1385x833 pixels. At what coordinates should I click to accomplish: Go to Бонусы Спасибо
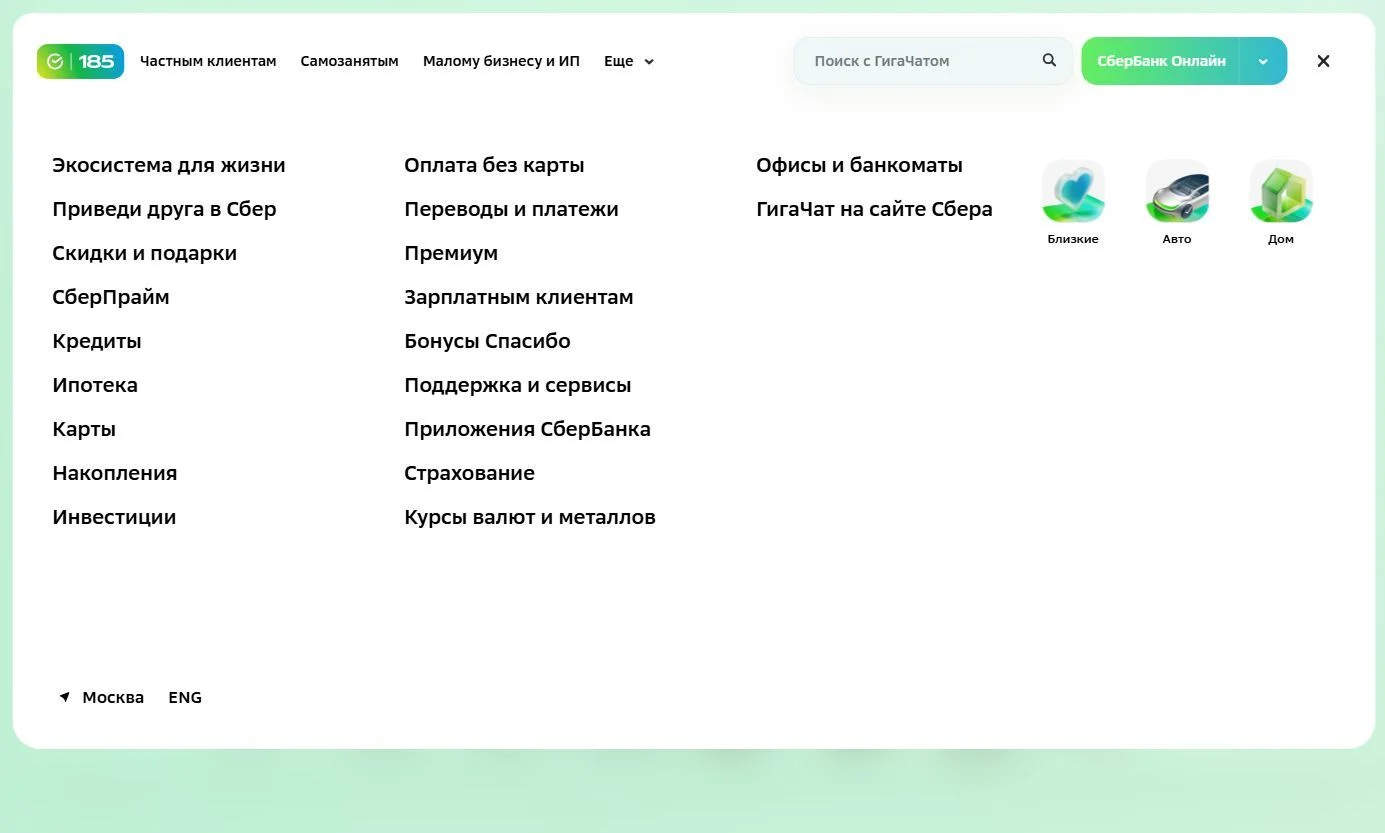point(487,341)
